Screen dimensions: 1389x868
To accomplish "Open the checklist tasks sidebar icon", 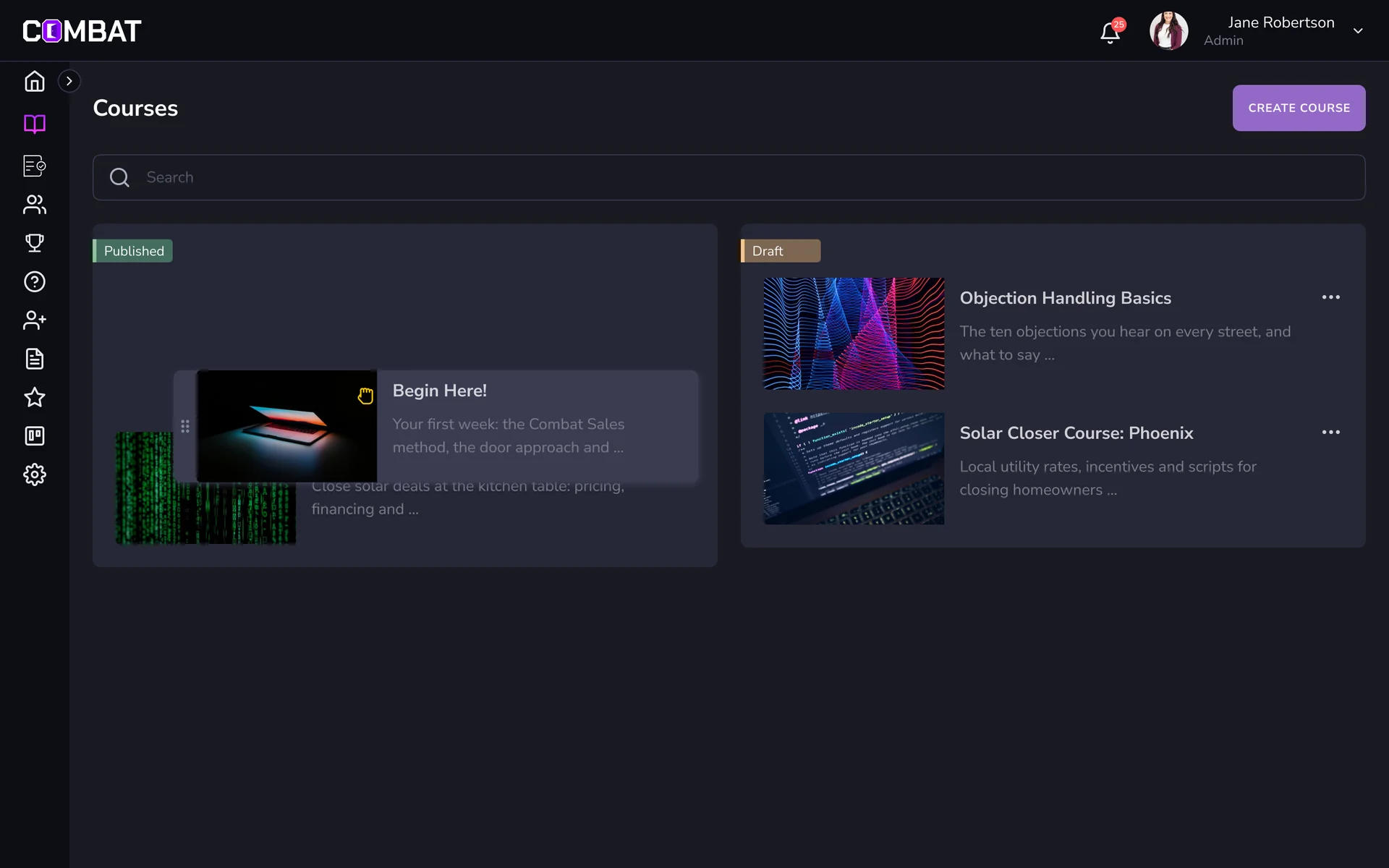I will [35, 166].
